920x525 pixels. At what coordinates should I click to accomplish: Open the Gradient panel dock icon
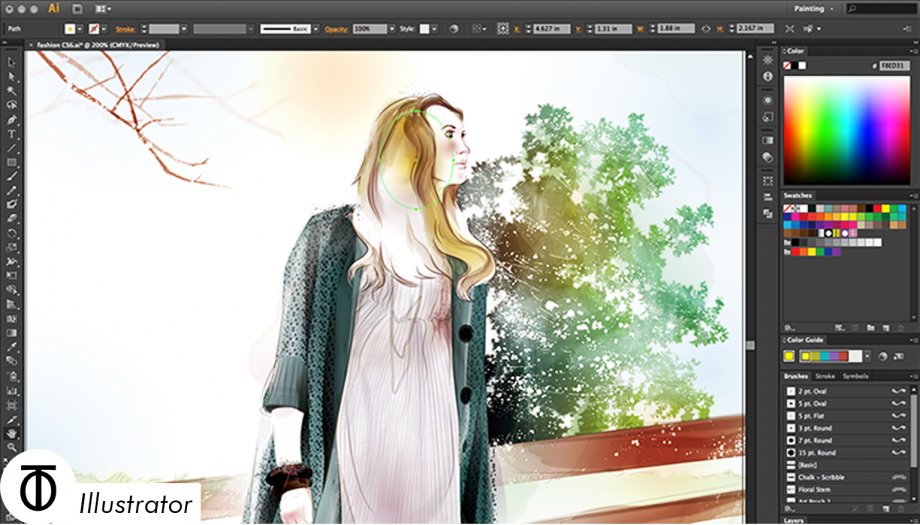[x=767, y=140]
